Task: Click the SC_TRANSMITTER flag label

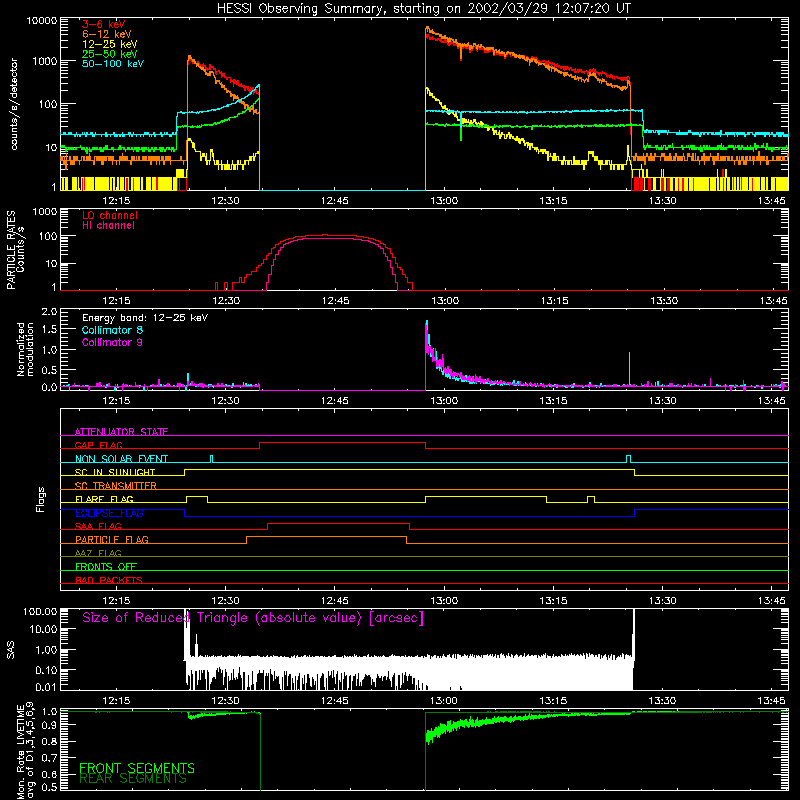Action: 116,486
